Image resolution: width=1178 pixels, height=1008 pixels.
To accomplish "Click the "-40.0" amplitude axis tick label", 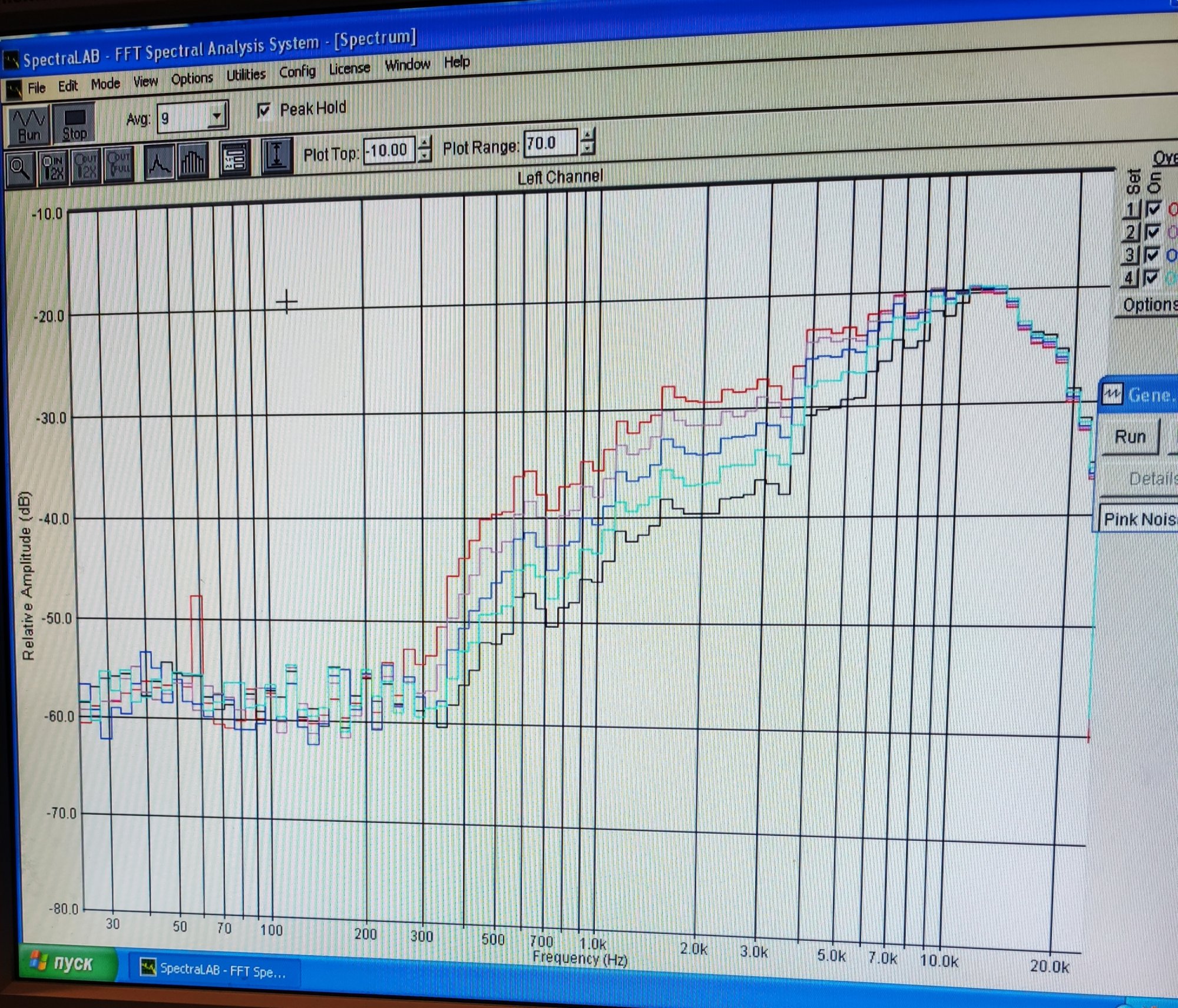I will point(53,519).
